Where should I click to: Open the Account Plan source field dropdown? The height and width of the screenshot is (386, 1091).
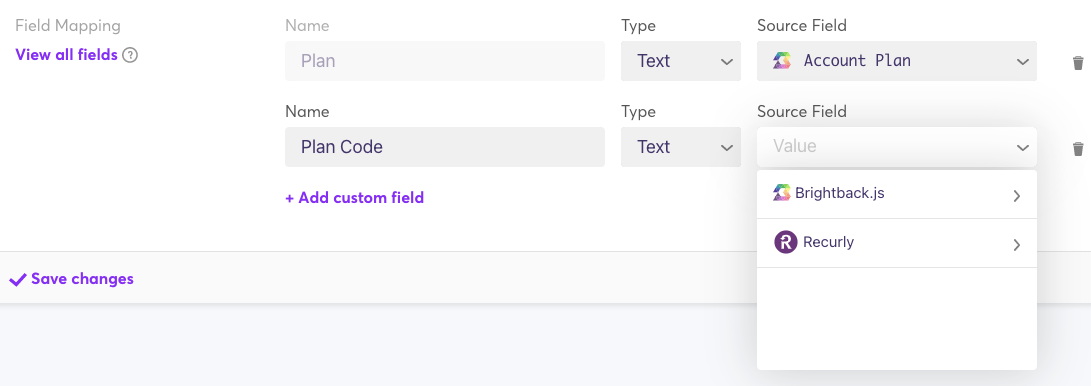point(896,61)
